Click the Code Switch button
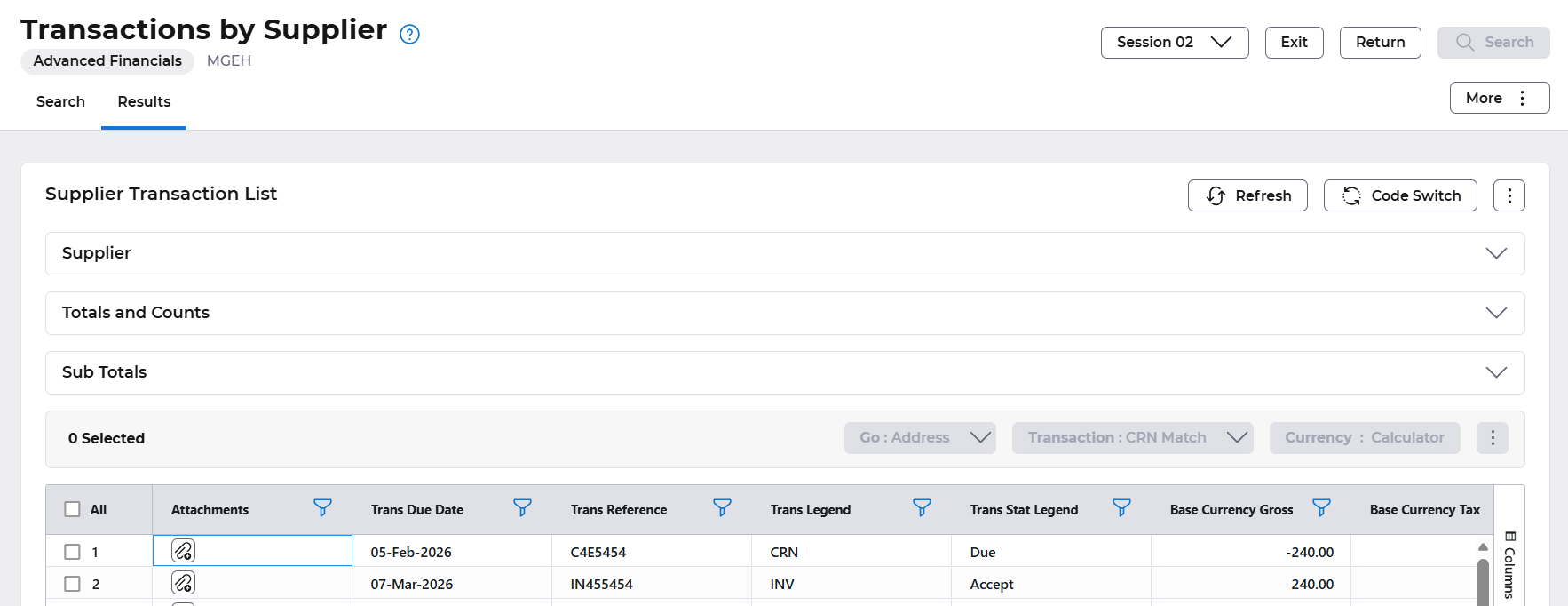 pyautogui.click(x=1399, y=195)
